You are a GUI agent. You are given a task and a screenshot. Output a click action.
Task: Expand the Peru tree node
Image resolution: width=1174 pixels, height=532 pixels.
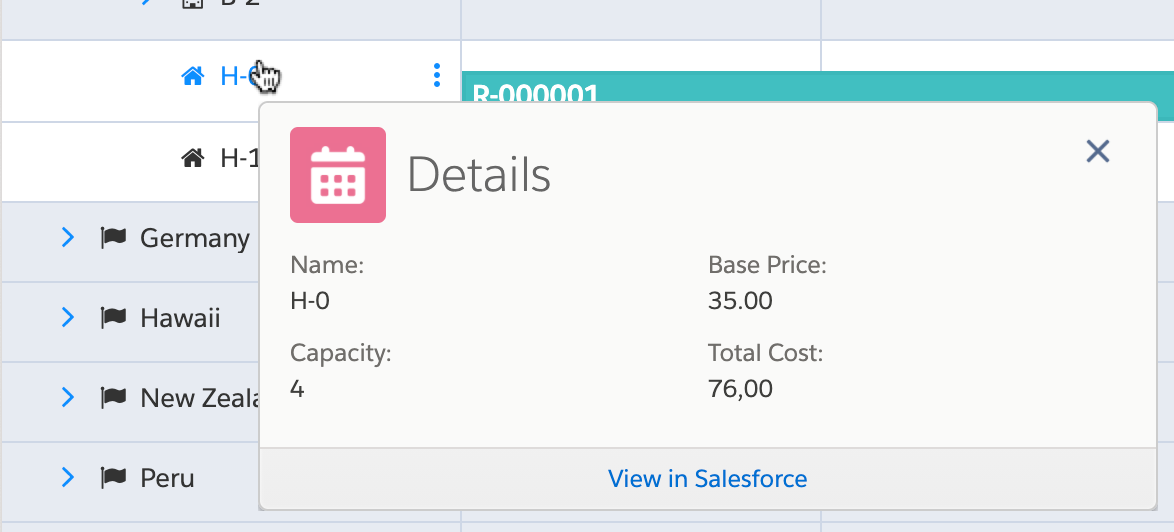pos(68,477)
